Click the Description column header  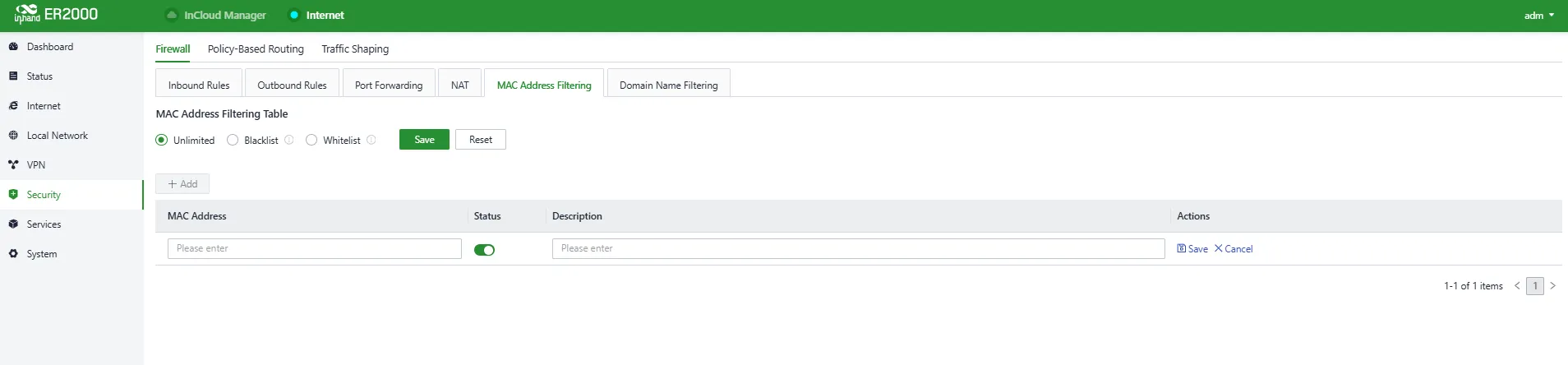577,216
